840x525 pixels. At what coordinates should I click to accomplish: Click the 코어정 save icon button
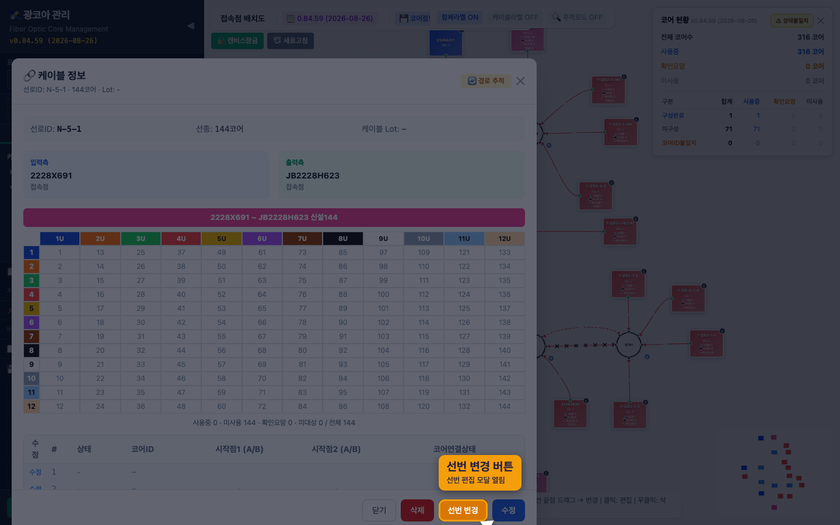[414, 18]
